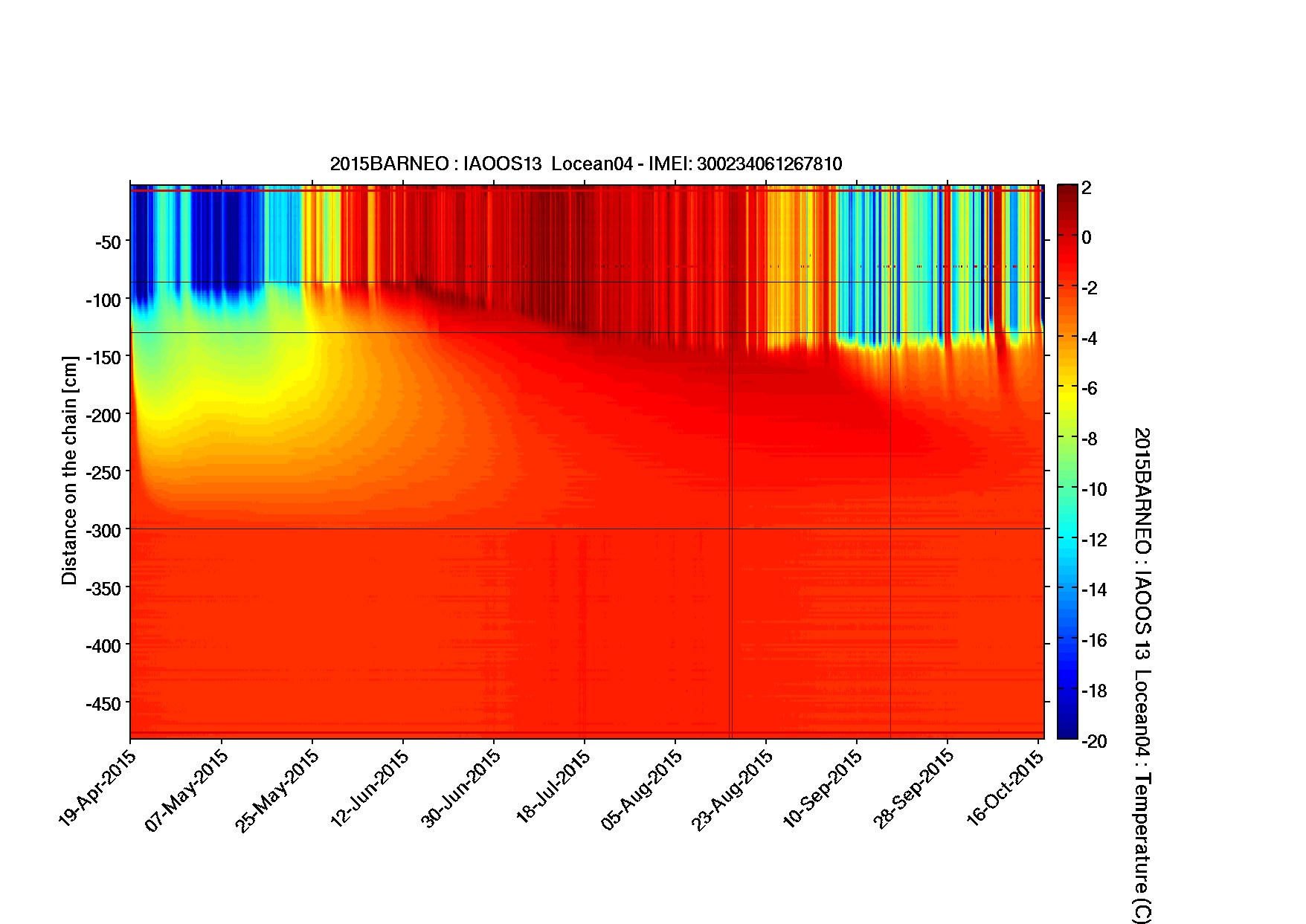Viewport: 1306px width, 924px height.
Task: Click the 0 label on the colorbar
Action: click(x=1087, y=238)
